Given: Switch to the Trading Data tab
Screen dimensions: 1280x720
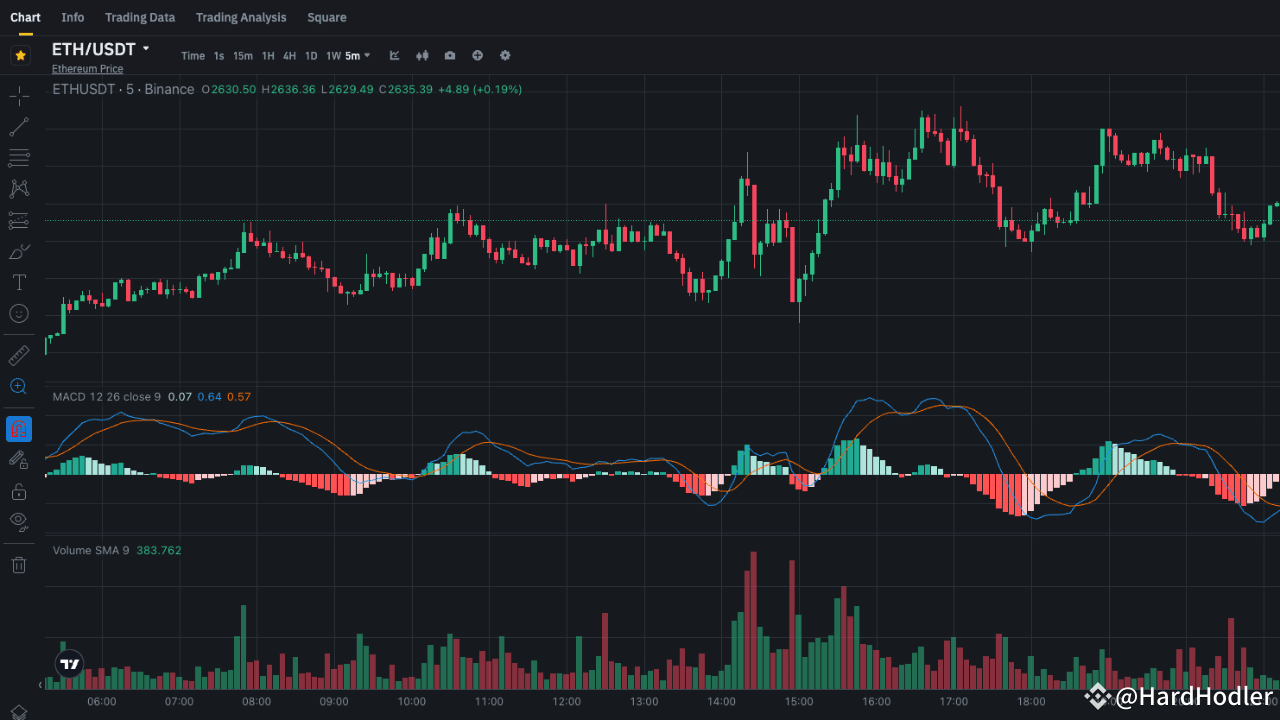Looking at the screenshot, I should point(140,17).
